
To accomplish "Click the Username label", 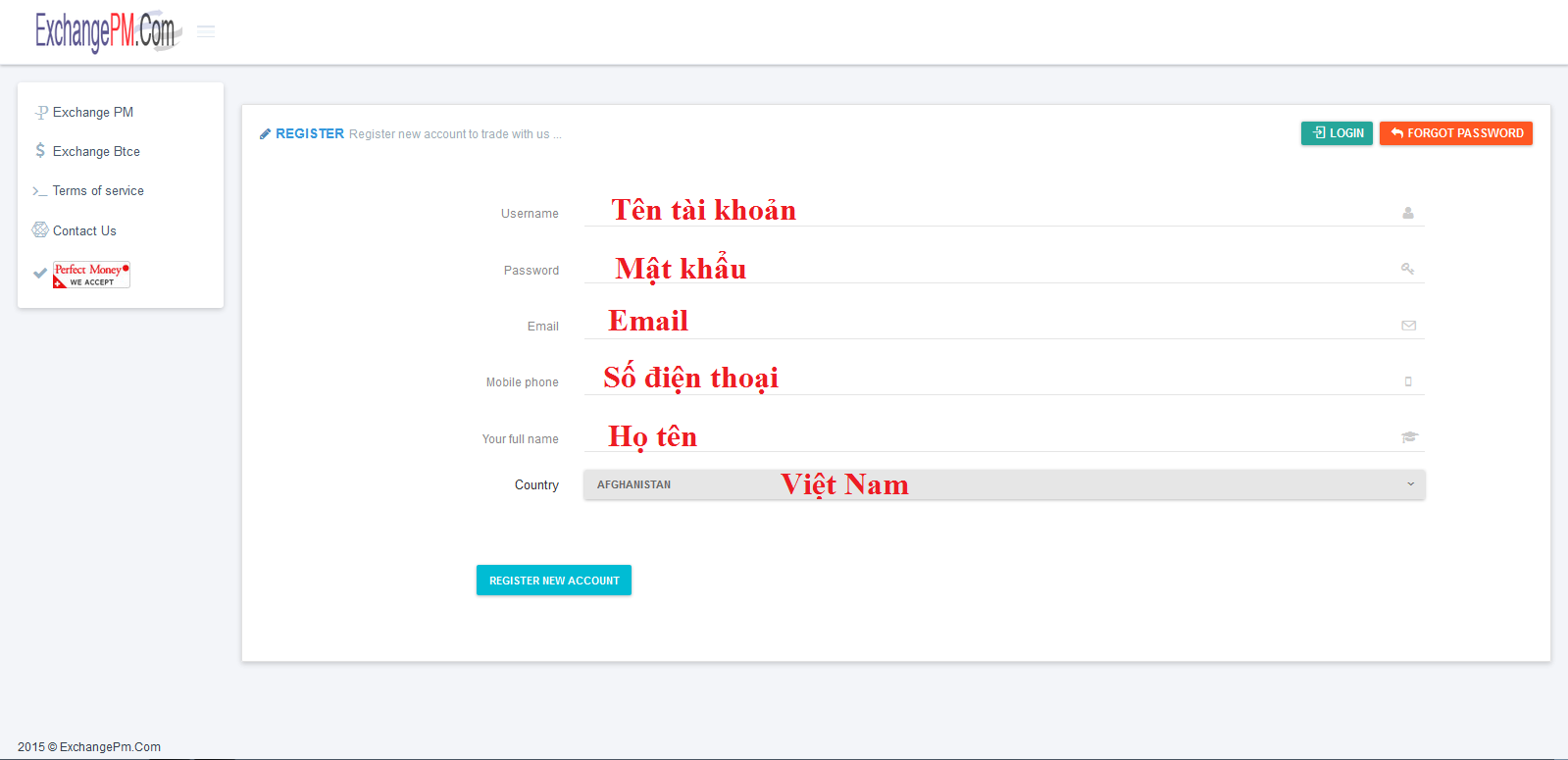I will 530,214.
